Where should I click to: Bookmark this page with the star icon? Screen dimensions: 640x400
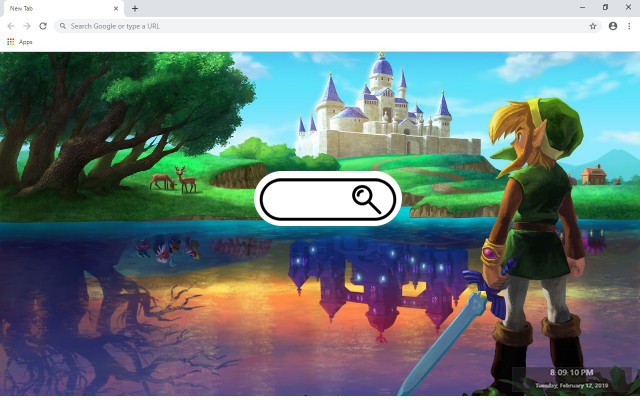(x=593, y=26)
